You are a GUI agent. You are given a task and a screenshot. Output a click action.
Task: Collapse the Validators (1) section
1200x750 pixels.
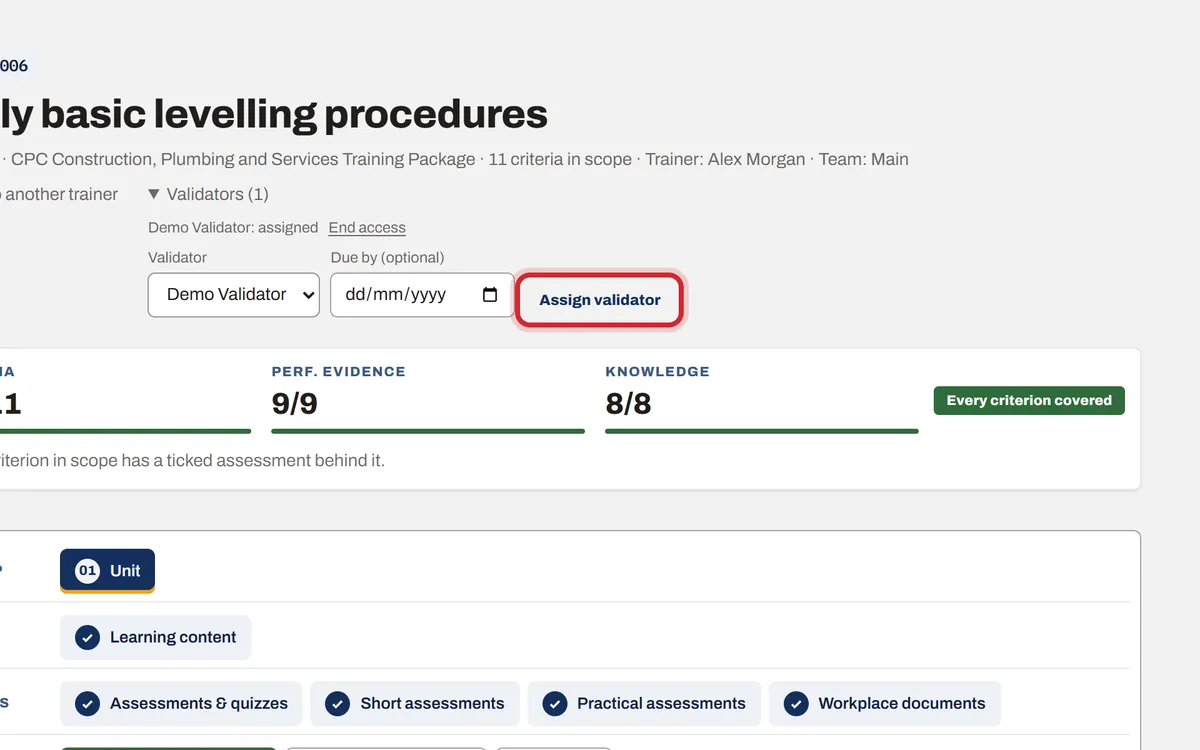pyautogui.click(x=208, y=194)
